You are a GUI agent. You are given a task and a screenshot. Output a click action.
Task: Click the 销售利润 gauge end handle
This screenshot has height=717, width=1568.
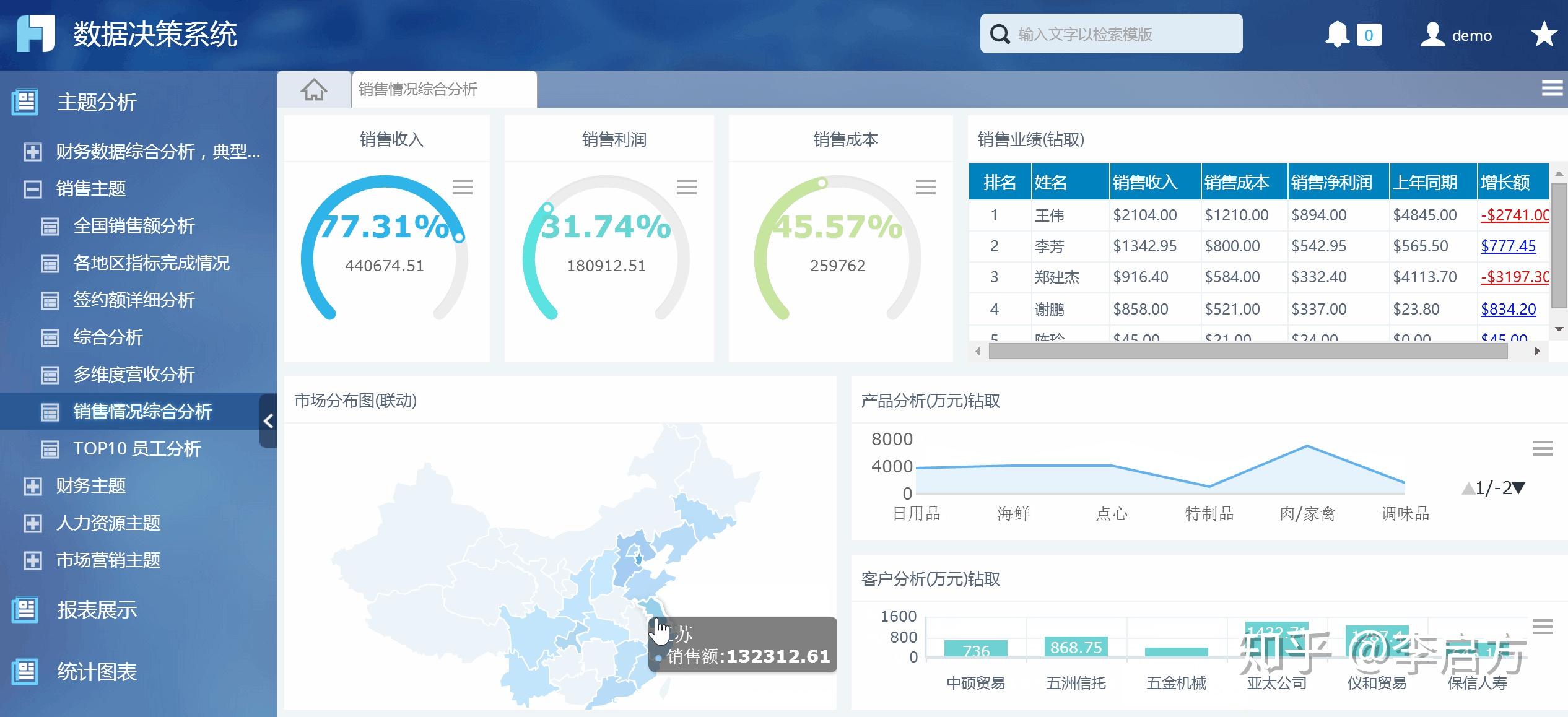click(x=547, y=208)
